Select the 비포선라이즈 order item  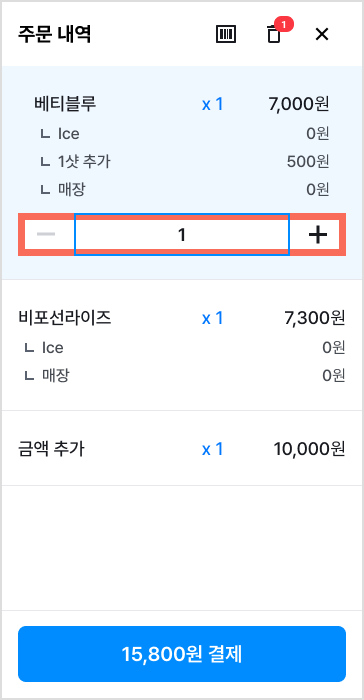click(182, 346)
